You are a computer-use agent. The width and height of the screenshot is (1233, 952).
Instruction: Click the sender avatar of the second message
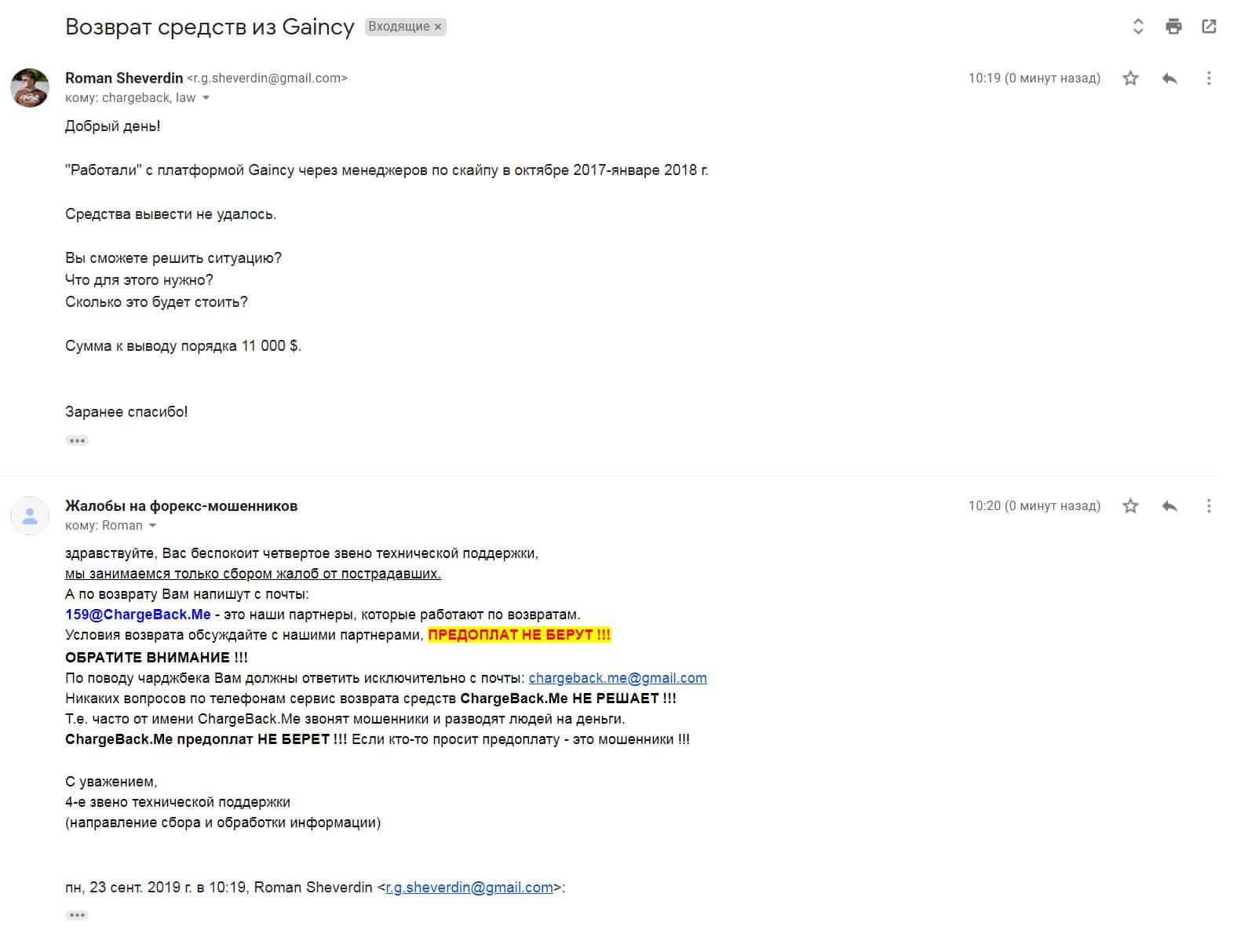(30, 516)
